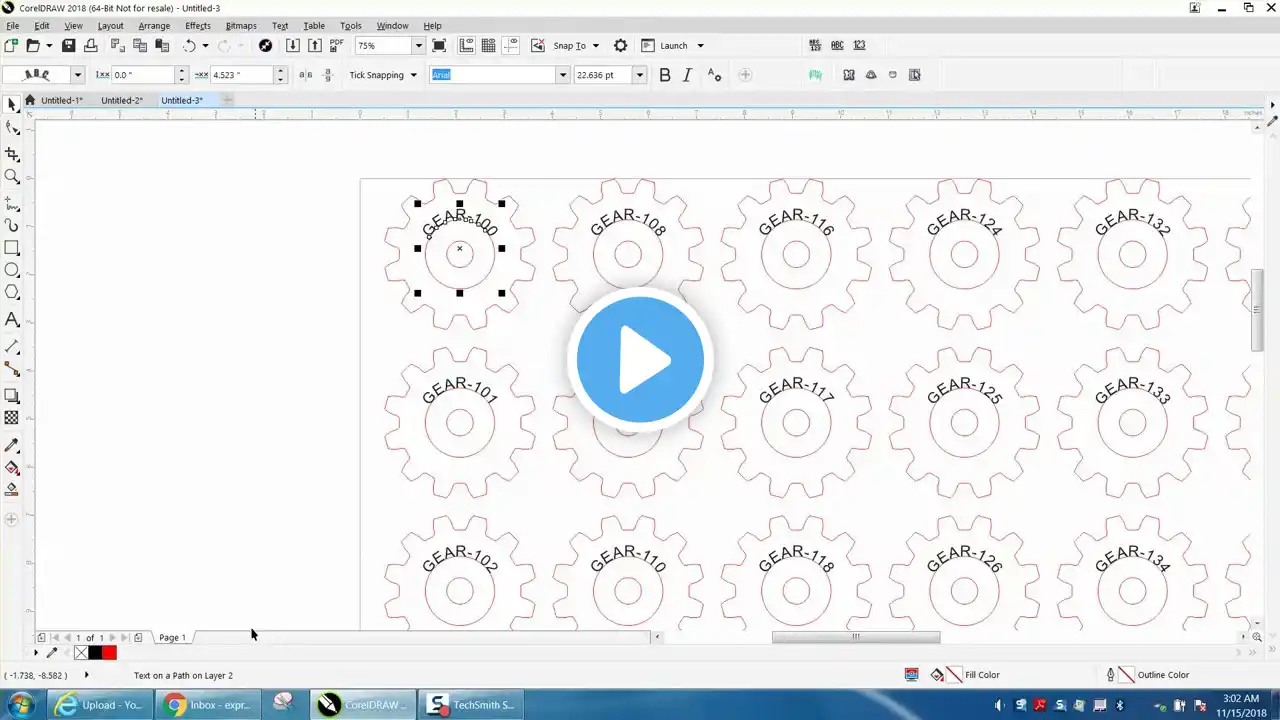Select the Text tool in toolbox
Viewport: 1280px width, 720px height.
click(x=12, y=320)
